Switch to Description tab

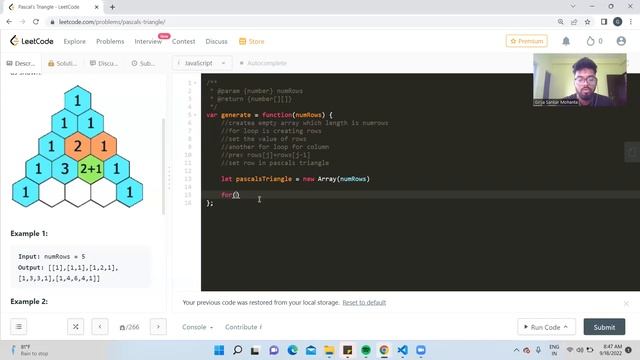point(21,63)
